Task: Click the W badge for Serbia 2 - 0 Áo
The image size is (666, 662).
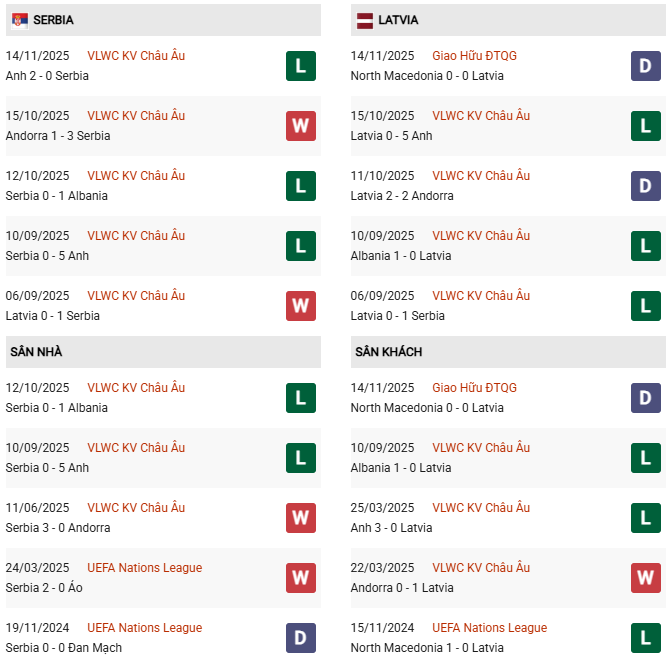Action: 301,578
